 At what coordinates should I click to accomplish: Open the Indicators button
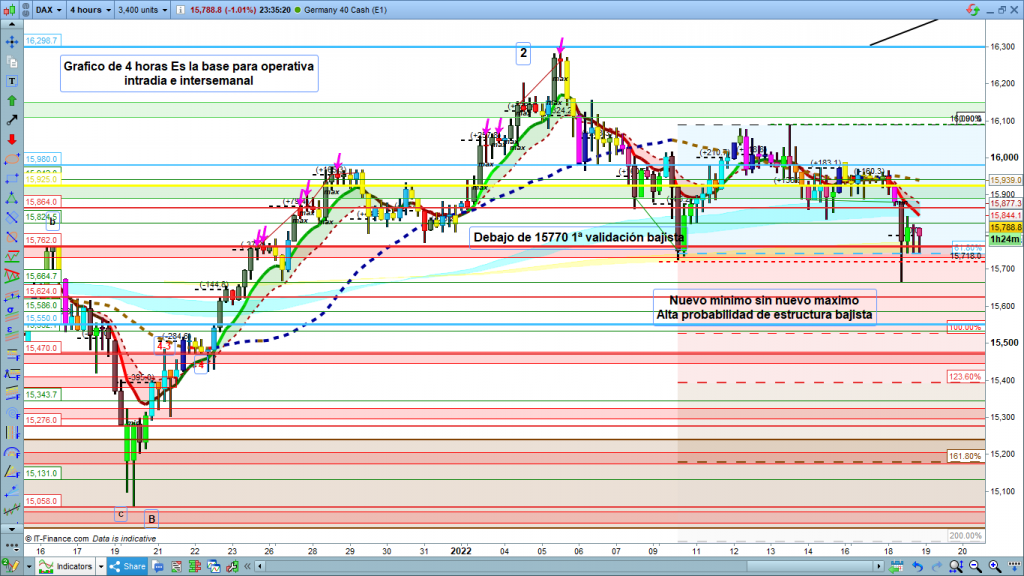pyautogui.click(x=68, y=566)
